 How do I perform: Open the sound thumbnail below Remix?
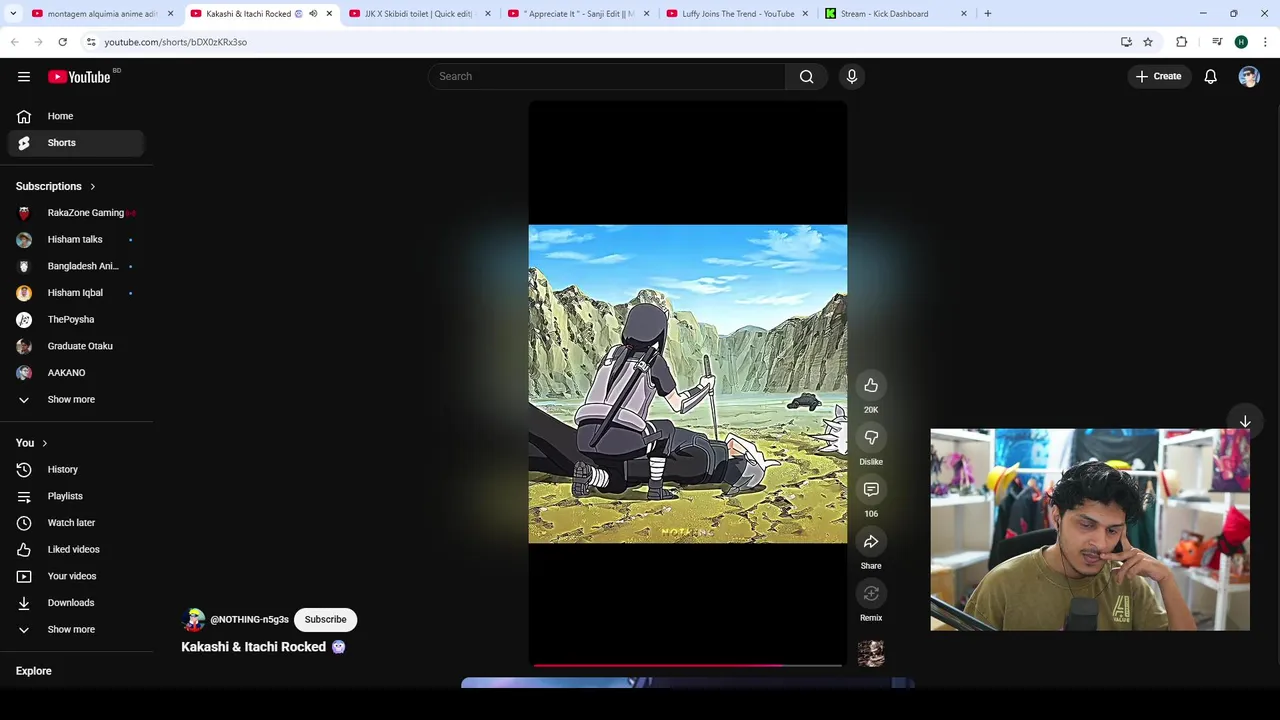click(x=871, y=654)
